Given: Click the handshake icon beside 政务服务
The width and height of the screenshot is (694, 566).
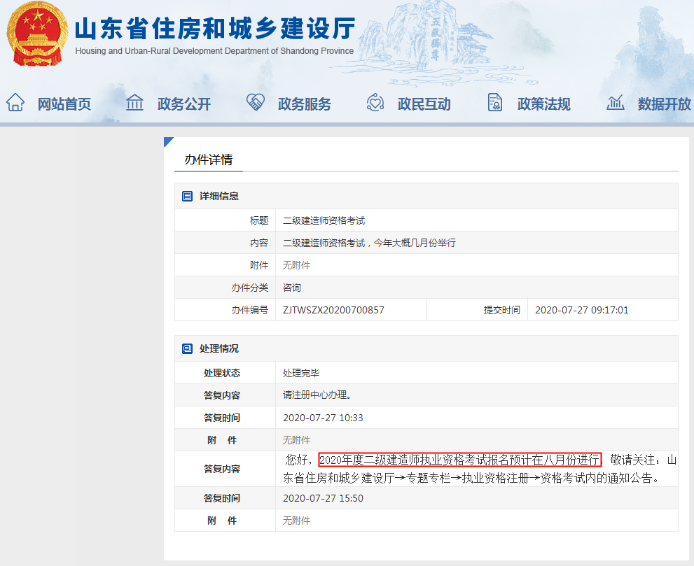Looking at the screenshot, I should tap(255, 103).
